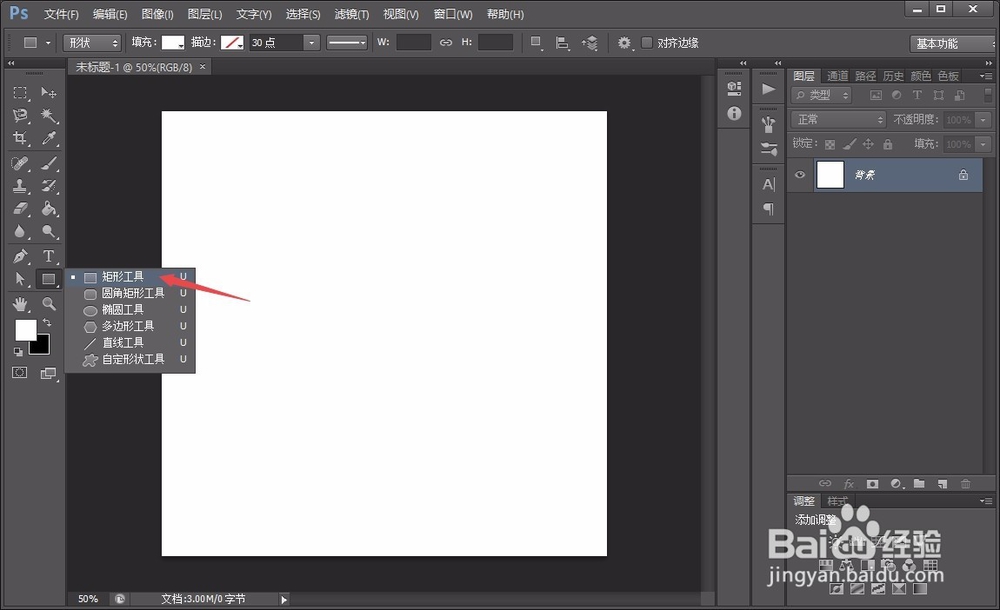Select the Move tool

(48, 93)
